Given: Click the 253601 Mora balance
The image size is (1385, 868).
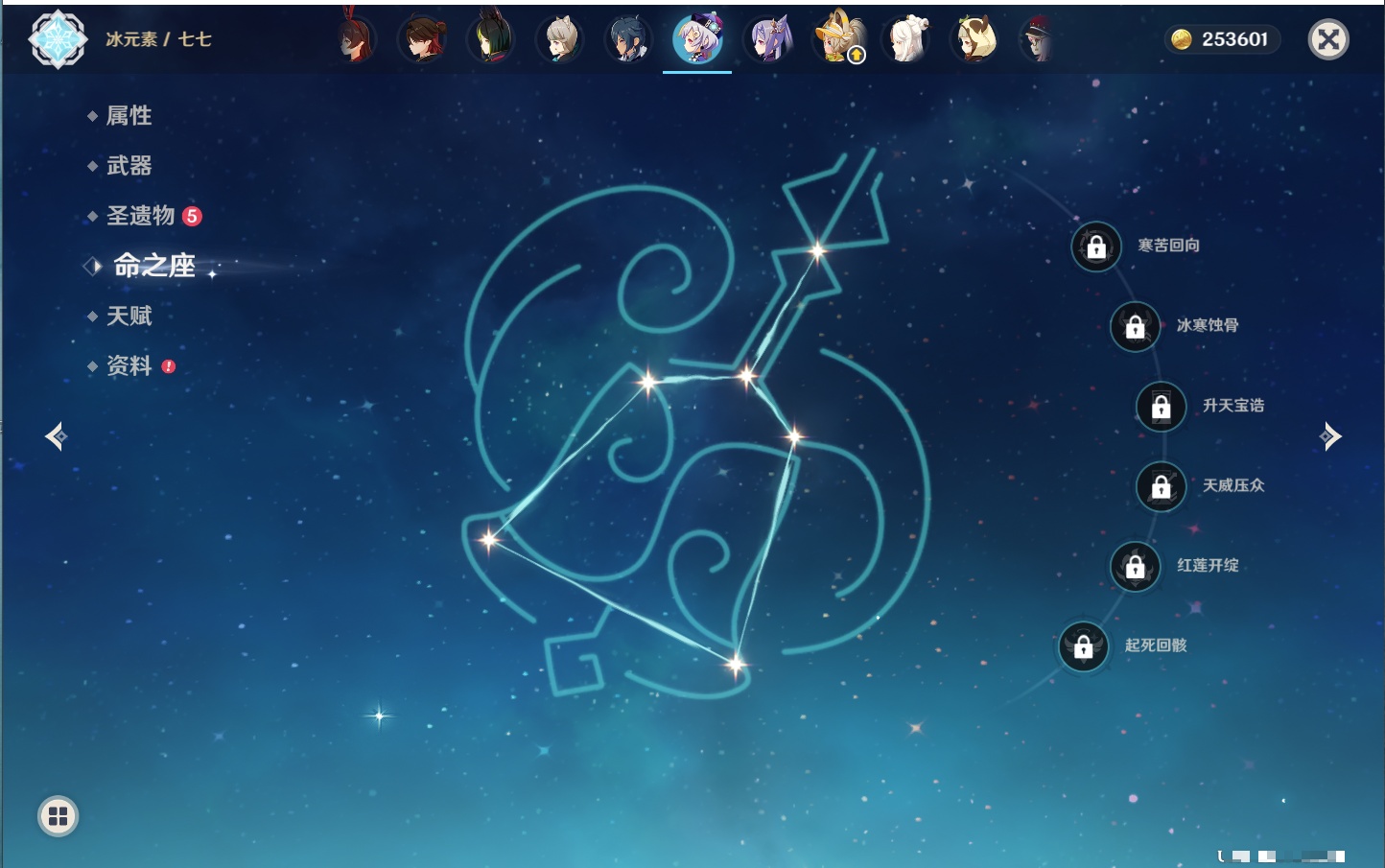Looking at the screenshot, I should point(1235,39).
